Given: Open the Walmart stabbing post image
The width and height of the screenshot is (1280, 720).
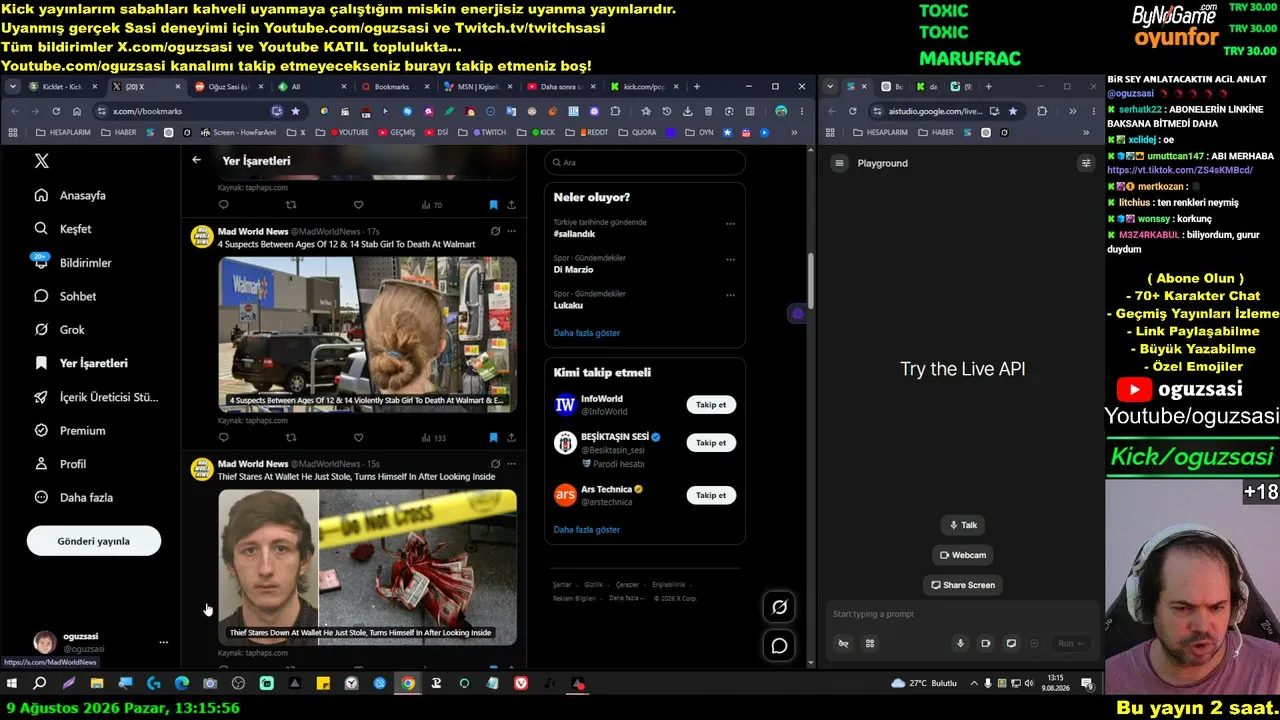Looking at the screenshot, I should point(368,334).
